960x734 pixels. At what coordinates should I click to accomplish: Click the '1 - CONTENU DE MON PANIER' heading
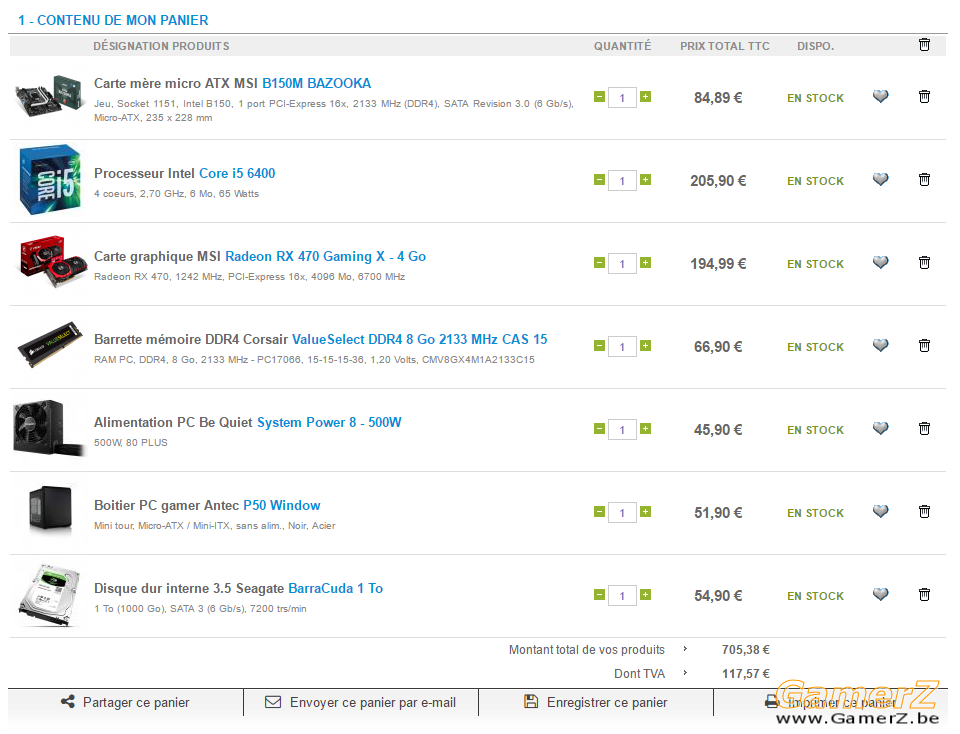[113, 20]
